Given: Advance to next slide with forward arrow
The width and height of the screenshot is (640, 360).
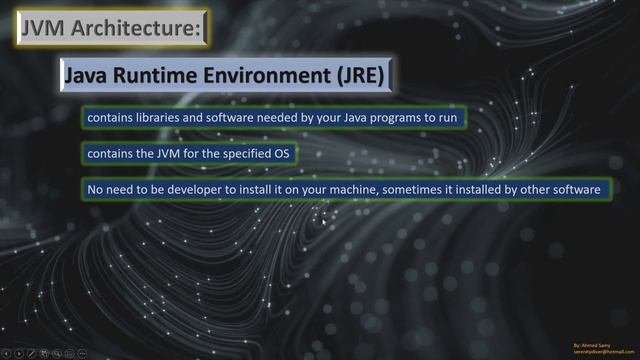Looking at the screenshot, I should tap(19, 353).
